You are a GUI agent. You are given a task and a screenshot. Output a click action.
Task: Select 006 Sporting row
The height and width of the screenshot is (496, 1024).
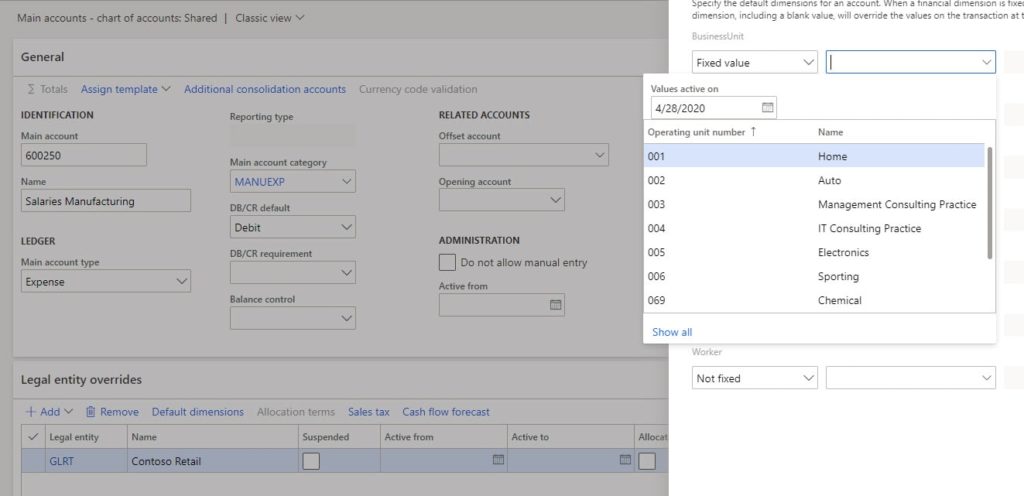[814, 276]
